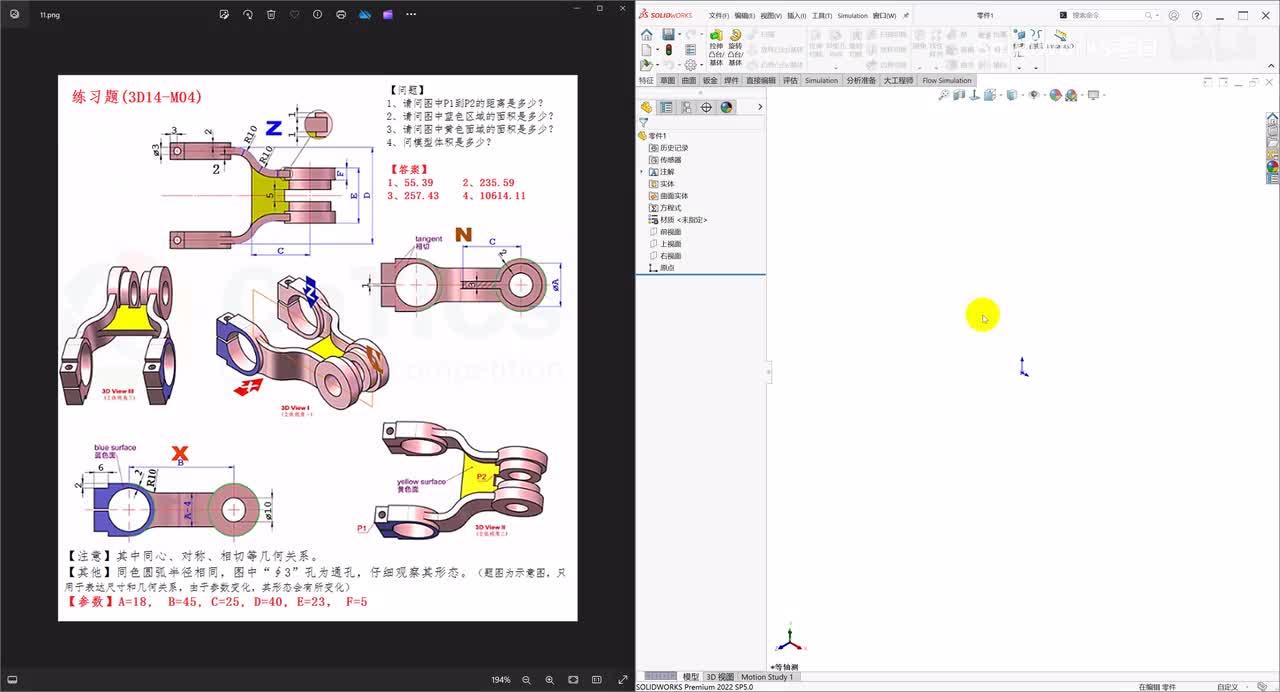Open the Options gear dropdown arrow

tap(702, 65)
